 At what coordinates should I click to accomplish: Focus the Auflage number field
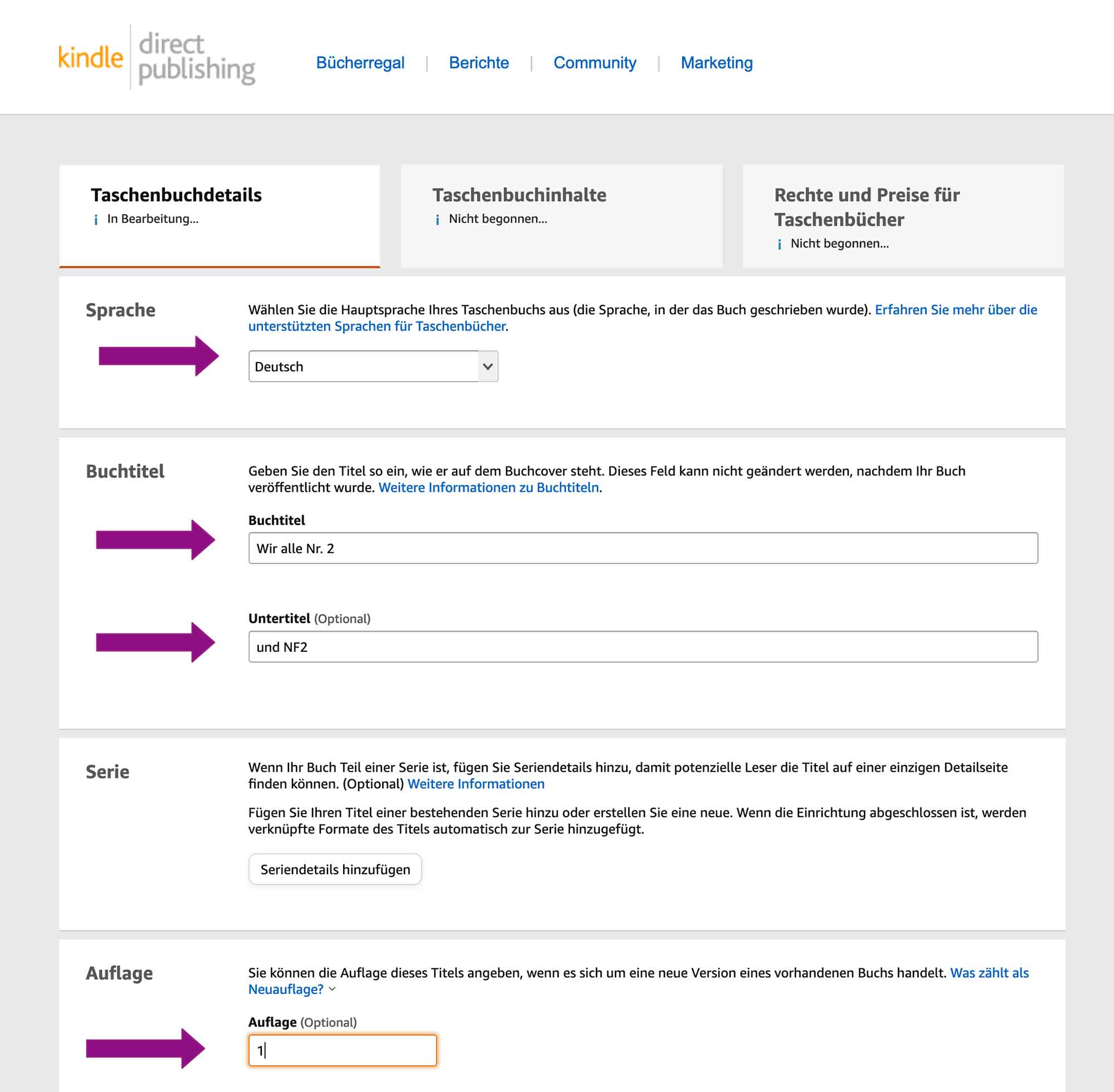(343, 1051)
